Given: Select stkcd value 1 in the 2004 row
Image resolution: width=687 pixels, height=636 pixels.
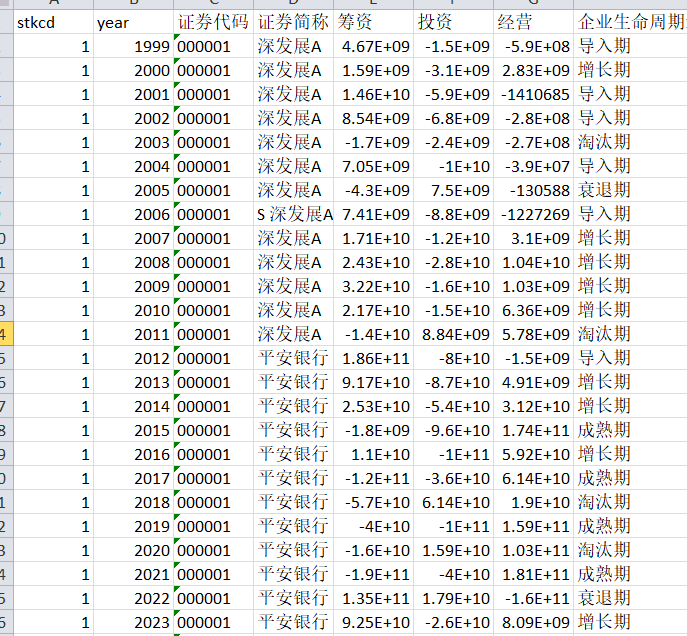Looking at the screenshot, I should (53, 166).
